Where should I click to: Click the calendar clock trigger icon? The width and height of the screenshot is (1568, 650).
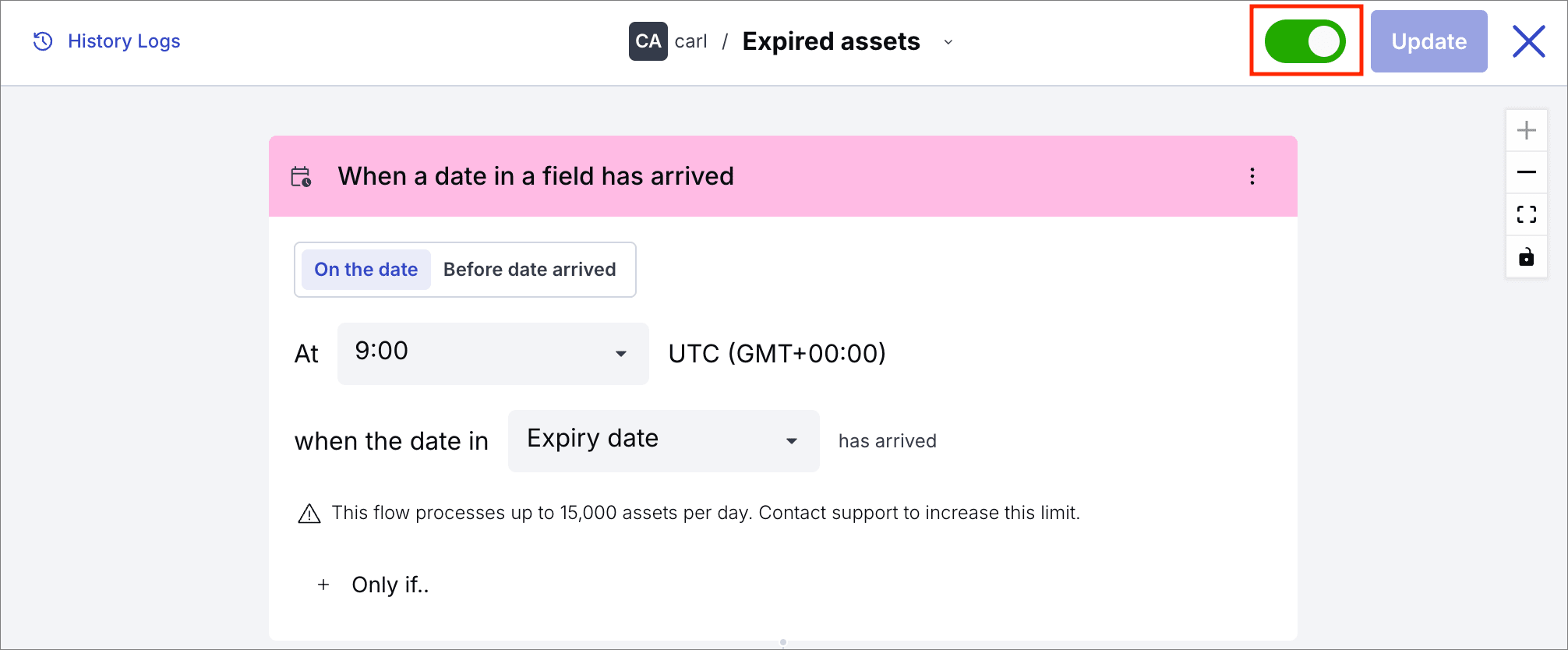pos(301,177)
